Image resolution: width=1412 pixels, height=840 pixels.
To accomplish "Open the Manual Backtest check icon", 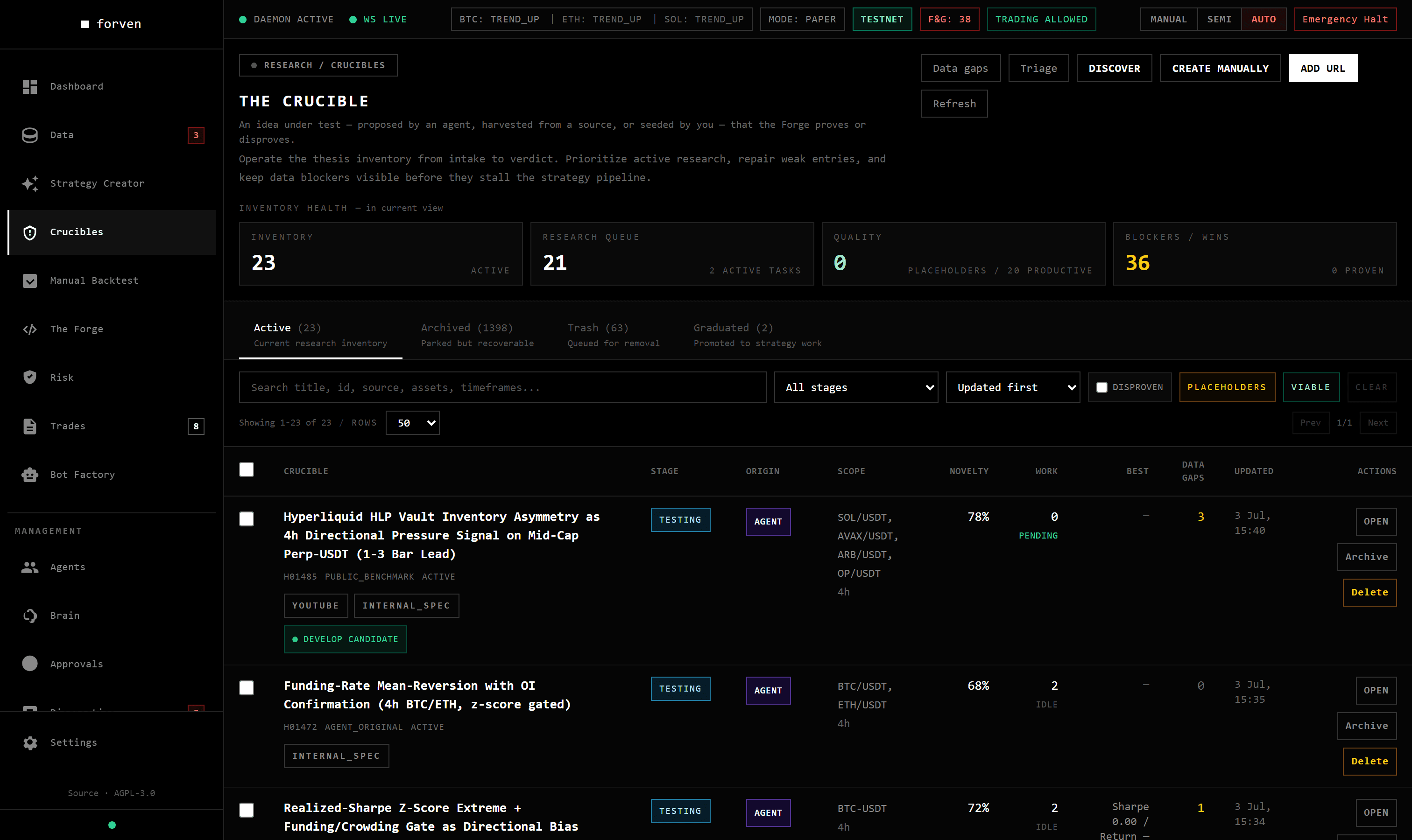I will [x=29, y=281].
